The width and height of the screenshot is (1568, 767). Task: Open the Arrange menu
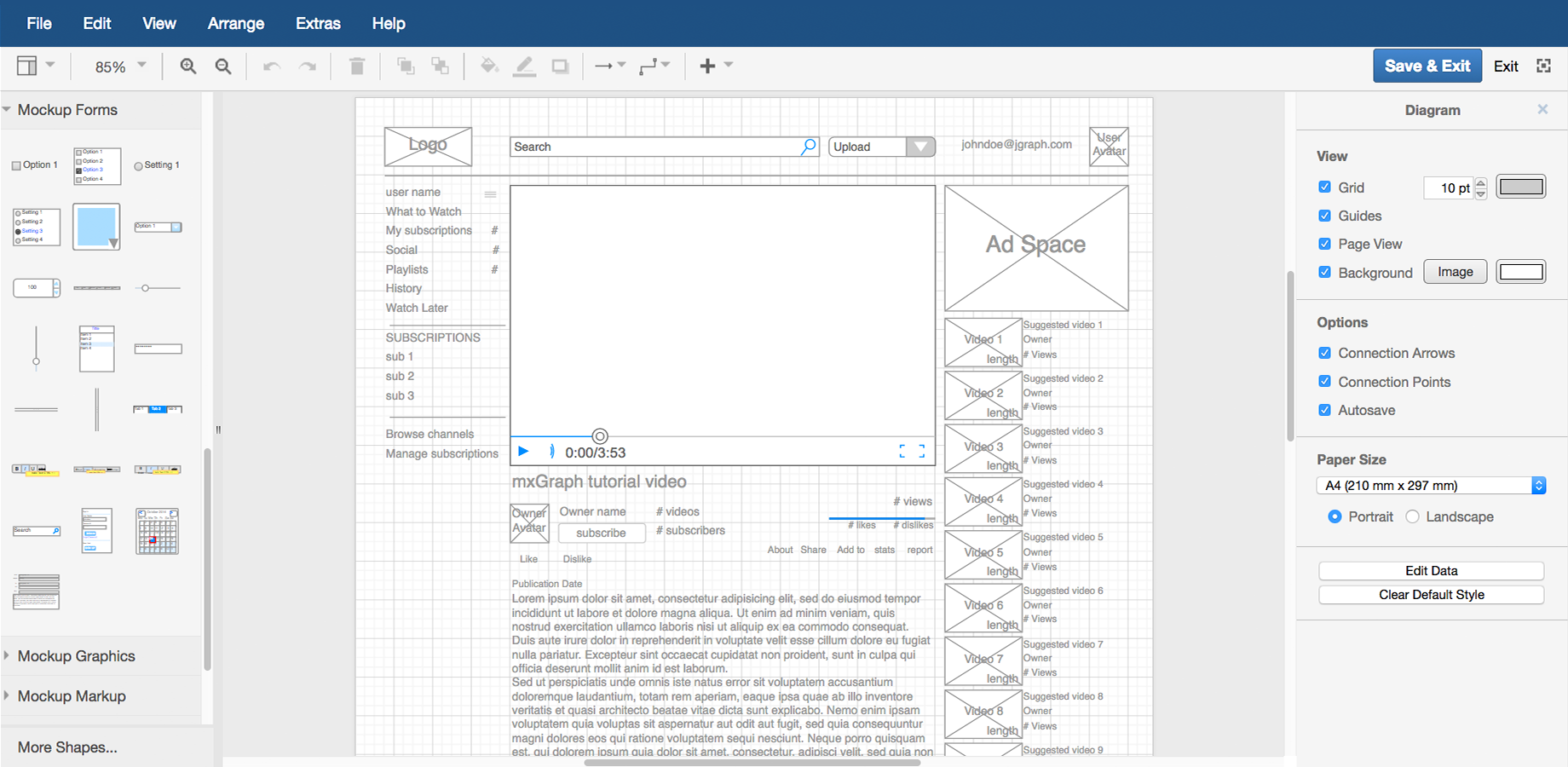(x=235, y=23)
